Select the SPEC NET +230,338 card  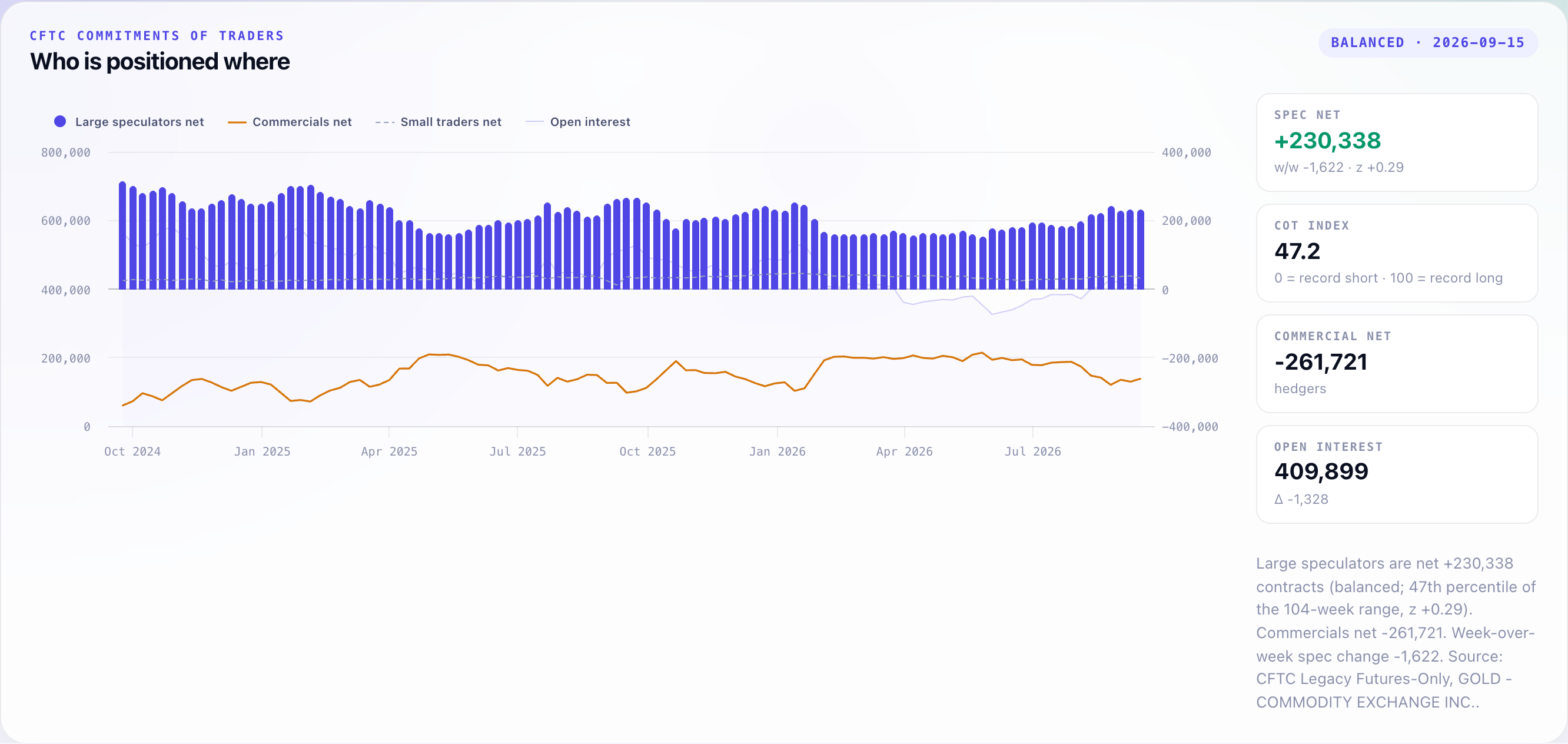tap(1396, 142)
